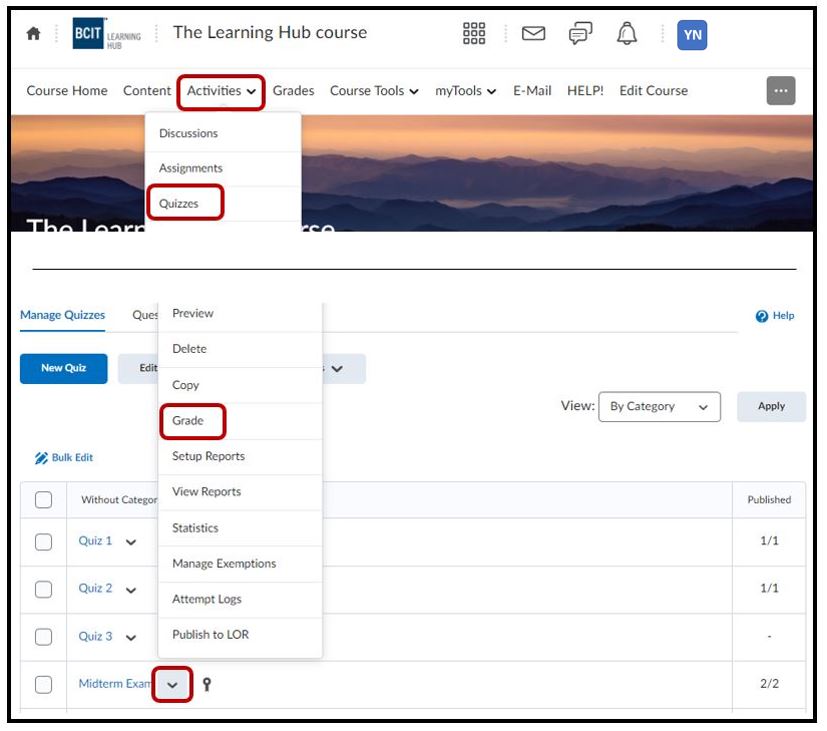Toggle the select-all checkbox in table header
This screenshot has width=827, height=731.
tap(44, 500)
